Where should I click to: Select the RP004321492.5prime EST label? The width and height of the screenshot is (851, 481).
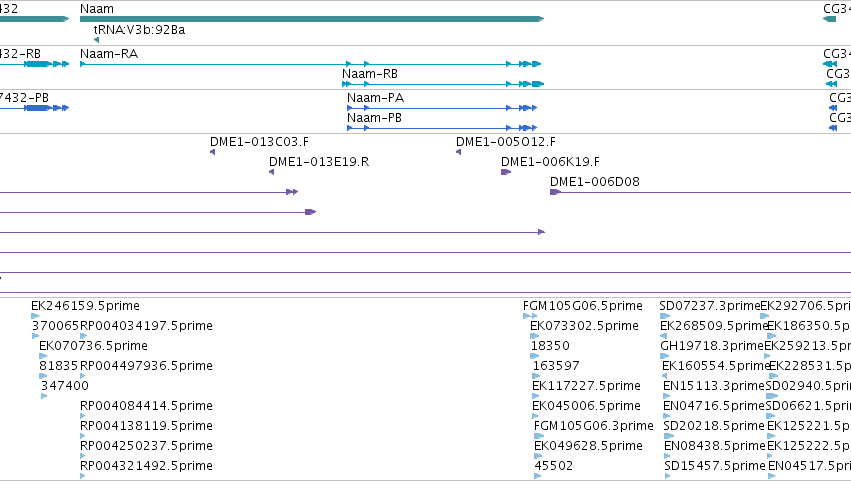tap(146, 466)
